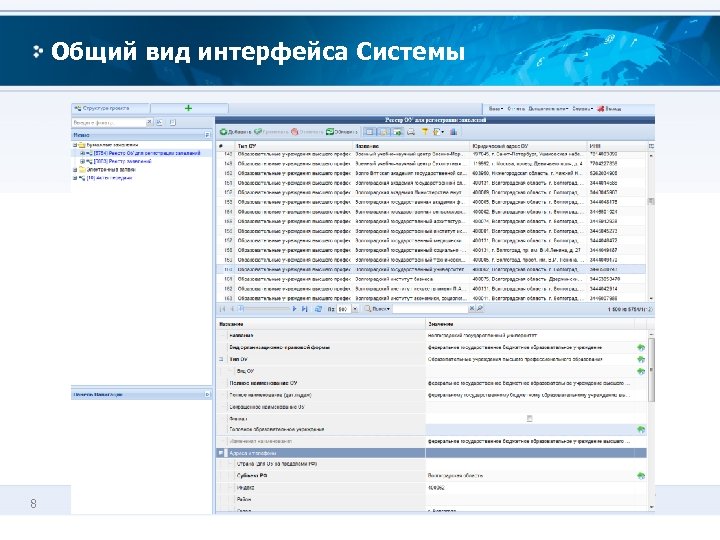Expand the second folder in the menu tree

click(x=75, y=170)
